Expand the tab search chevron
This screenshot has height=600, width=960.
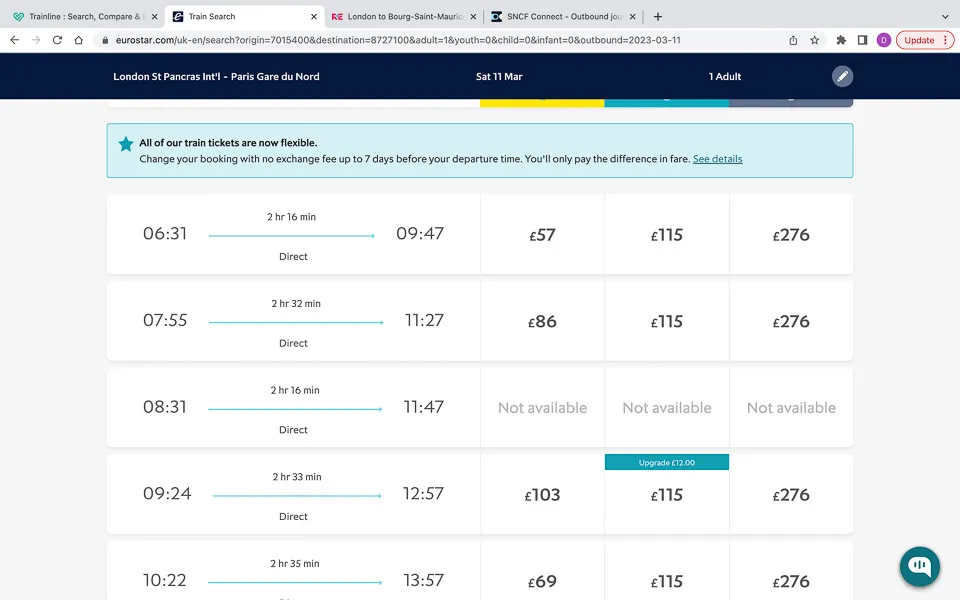coord(945,17)
